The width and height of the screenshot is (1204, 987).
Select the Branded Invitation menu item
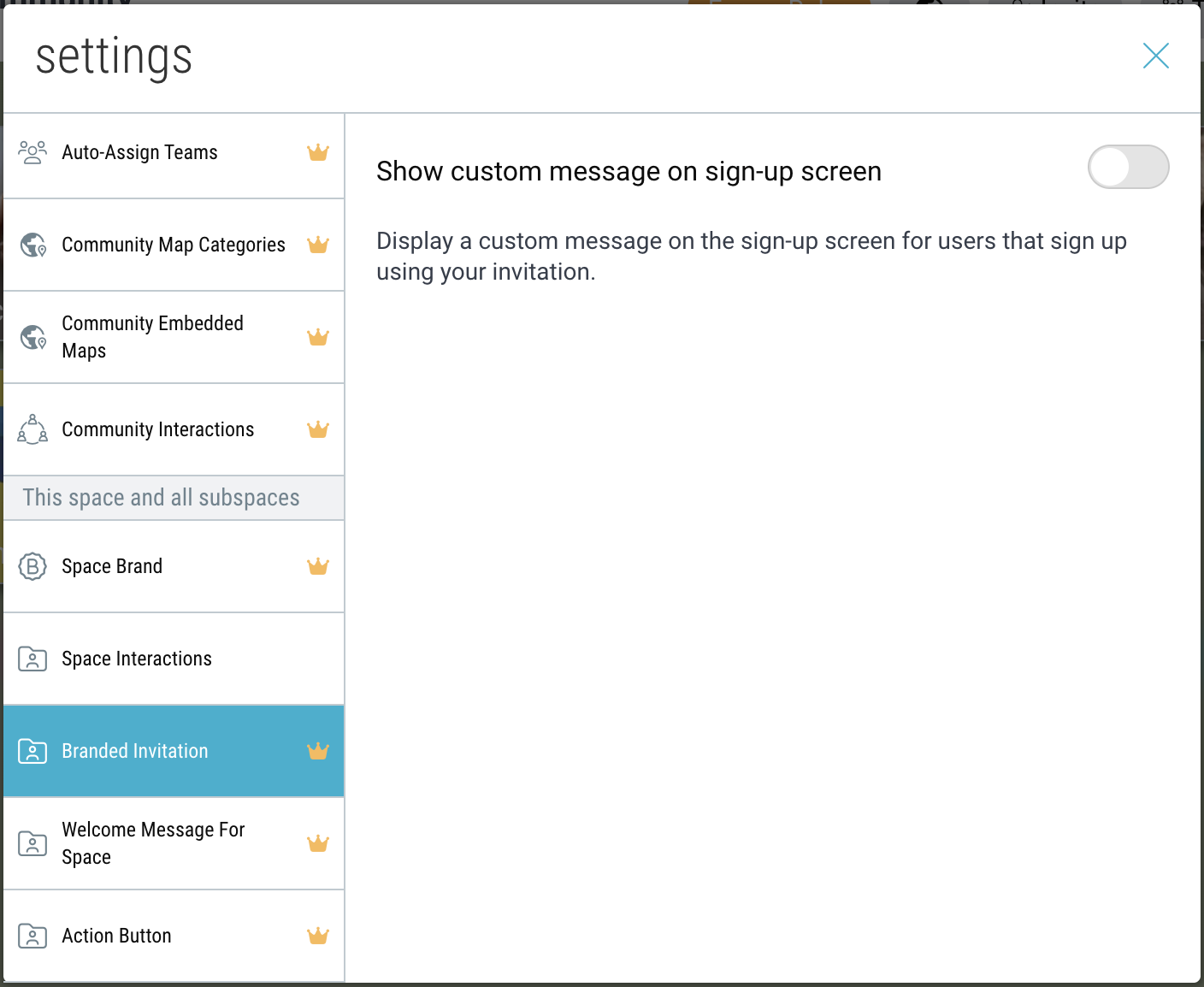135,751
